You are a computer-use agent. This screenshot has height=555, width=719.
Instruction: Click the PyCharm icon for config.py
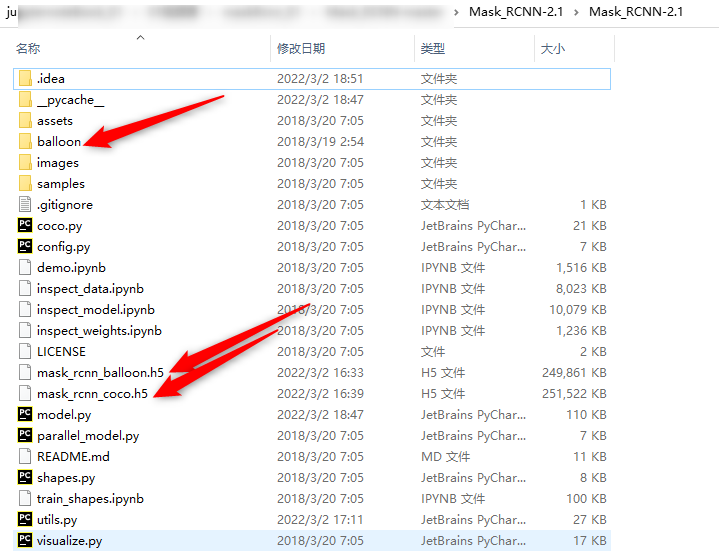coord(25,246)
